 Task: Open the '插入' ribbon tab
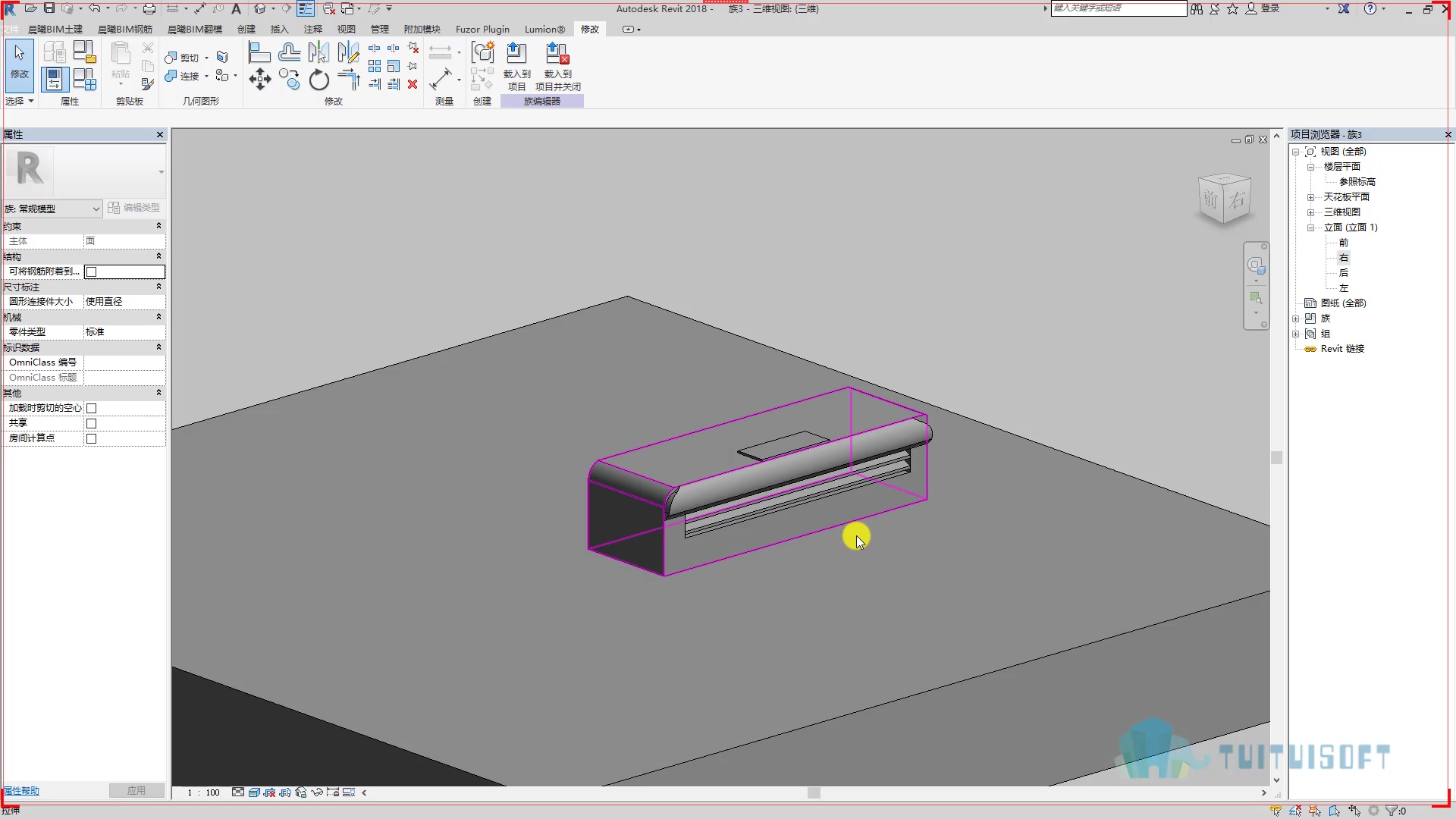coord(280,29)
